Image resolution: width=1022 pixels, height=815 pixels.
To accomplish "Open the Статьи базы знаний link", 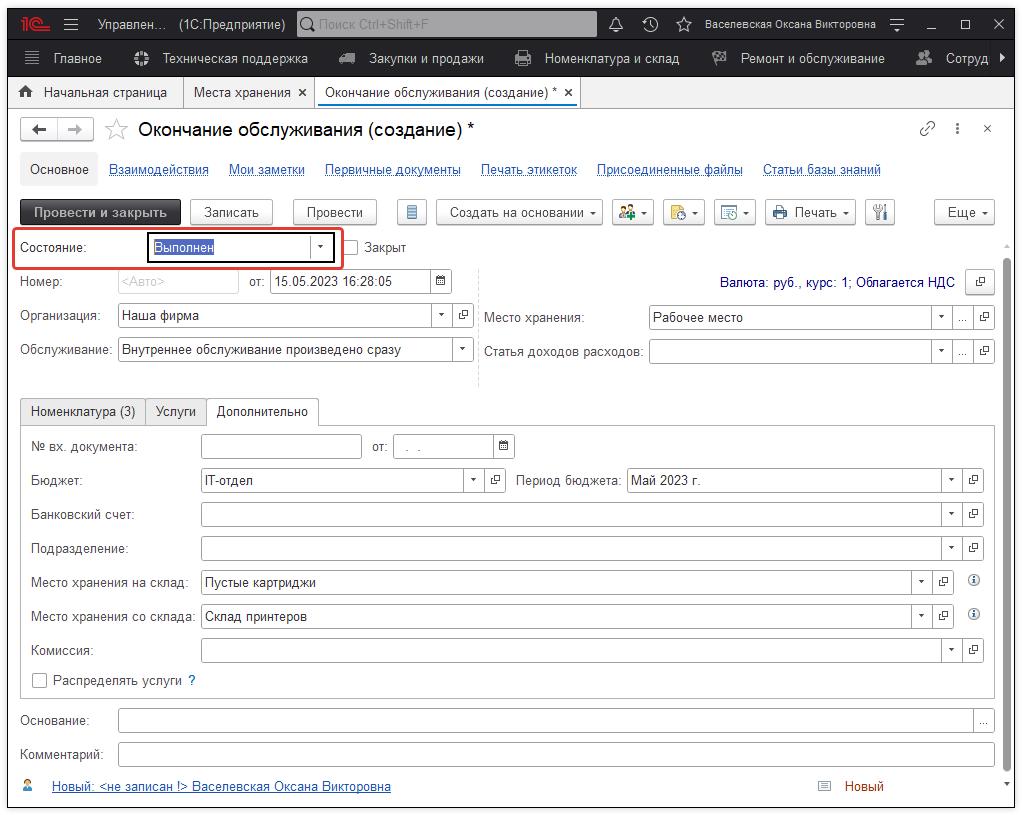I will (821, 170).
